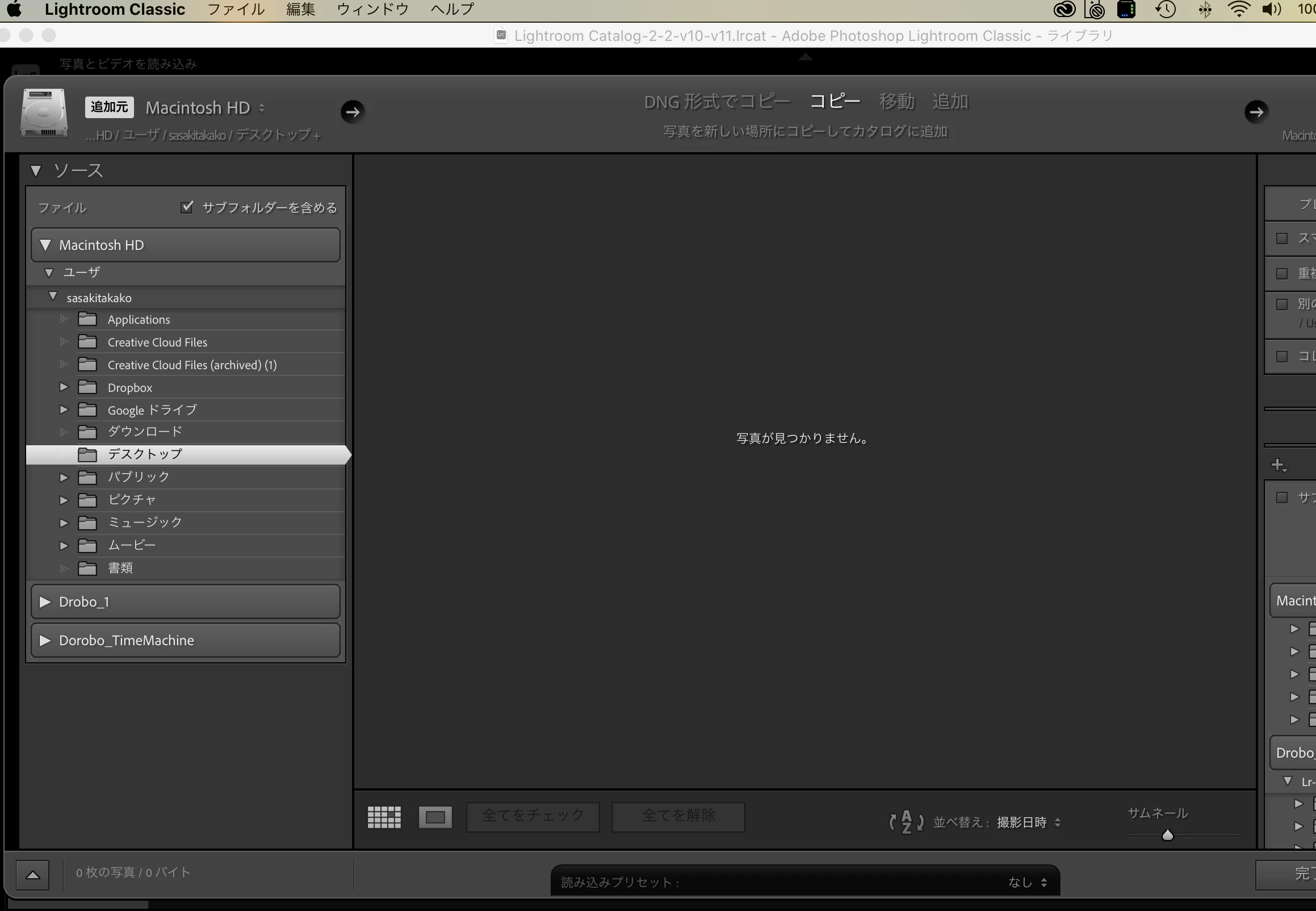The width and height of the screenshot is (1316, 911).
Task: Click the Time Machine menu bar icon
Action: [x=1166, y=10]
